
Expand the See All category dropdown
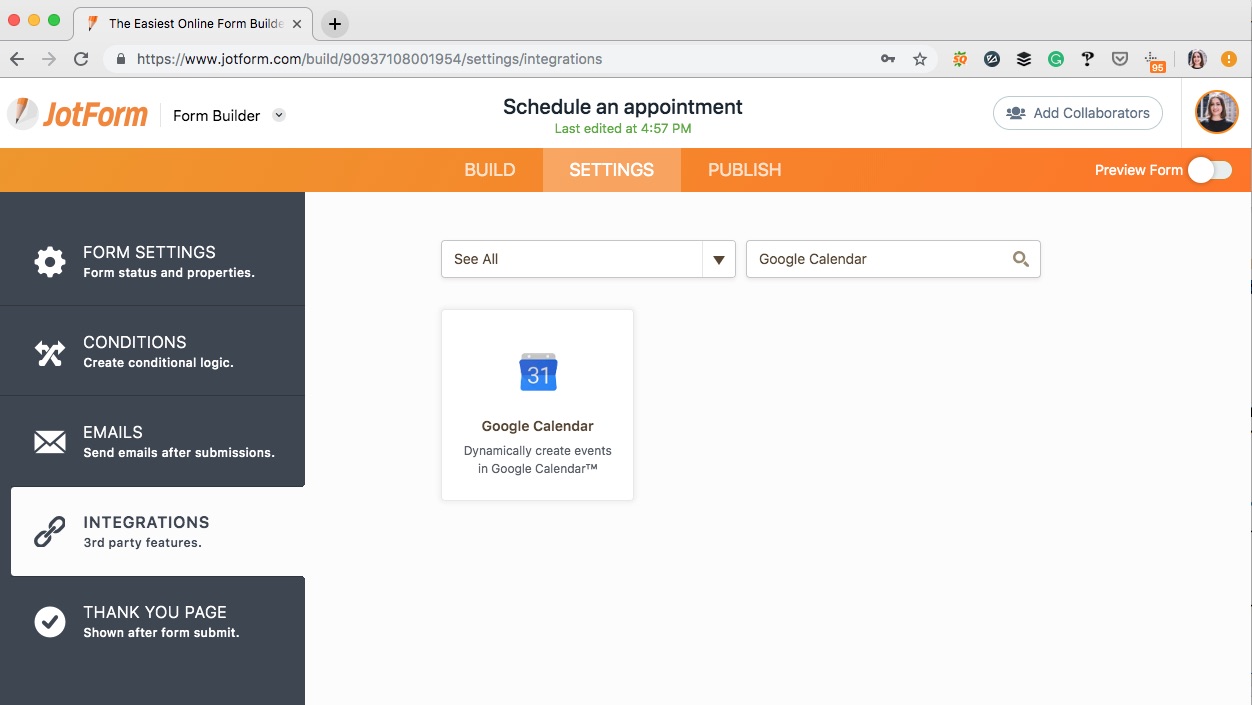tap(588, 259)
